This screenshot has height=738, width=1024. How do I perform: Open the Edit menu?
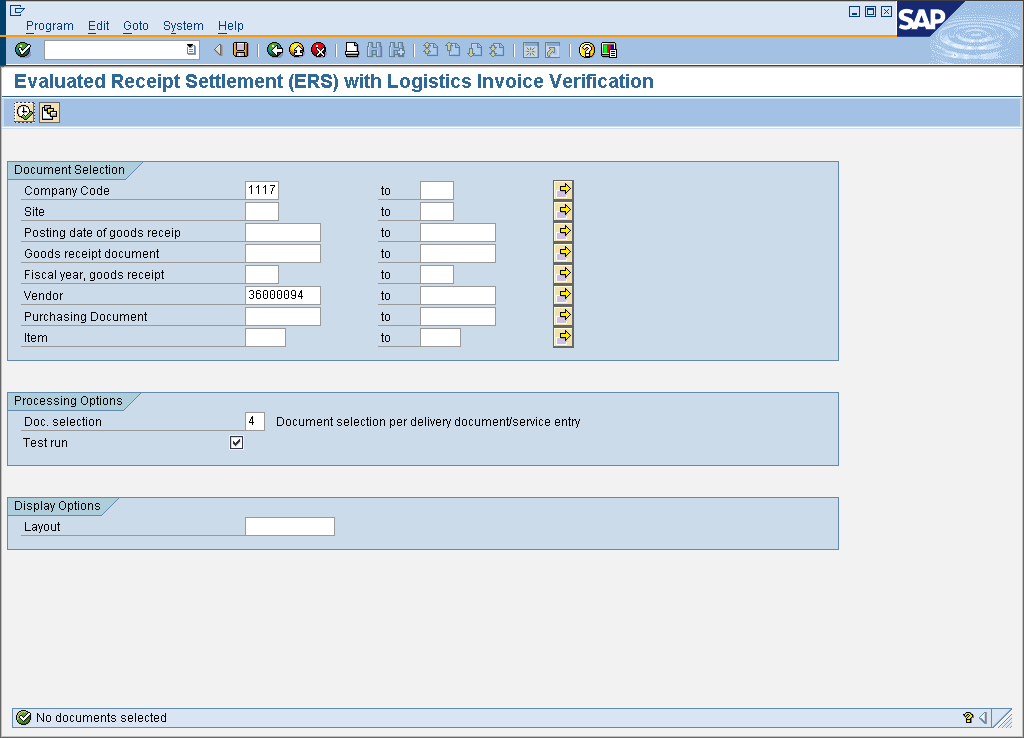click(x=99, y=25)
